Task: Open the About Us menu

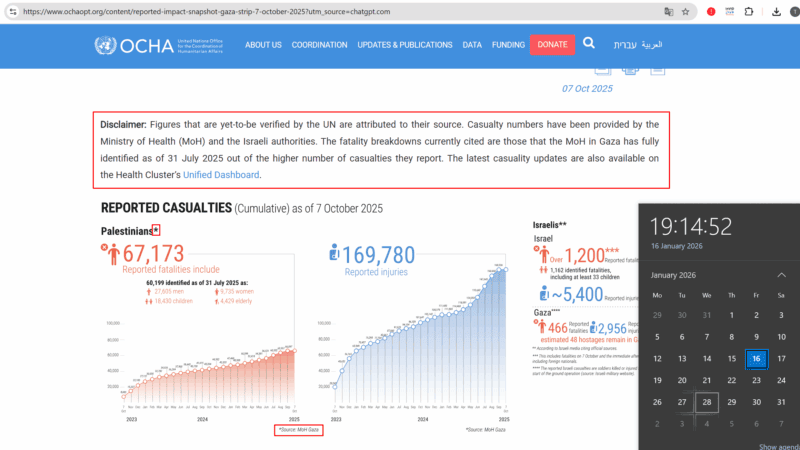Action: (263, 45)
